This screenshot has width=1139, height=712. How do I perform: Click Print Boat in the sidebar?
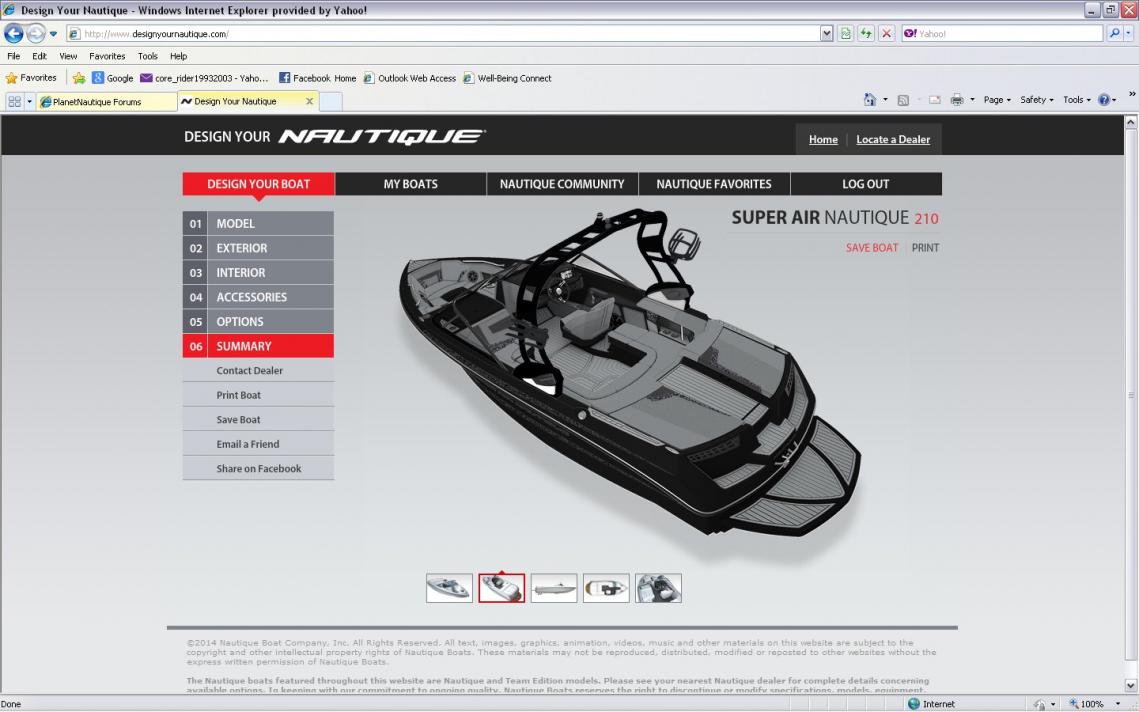click(x=258, y=395)
